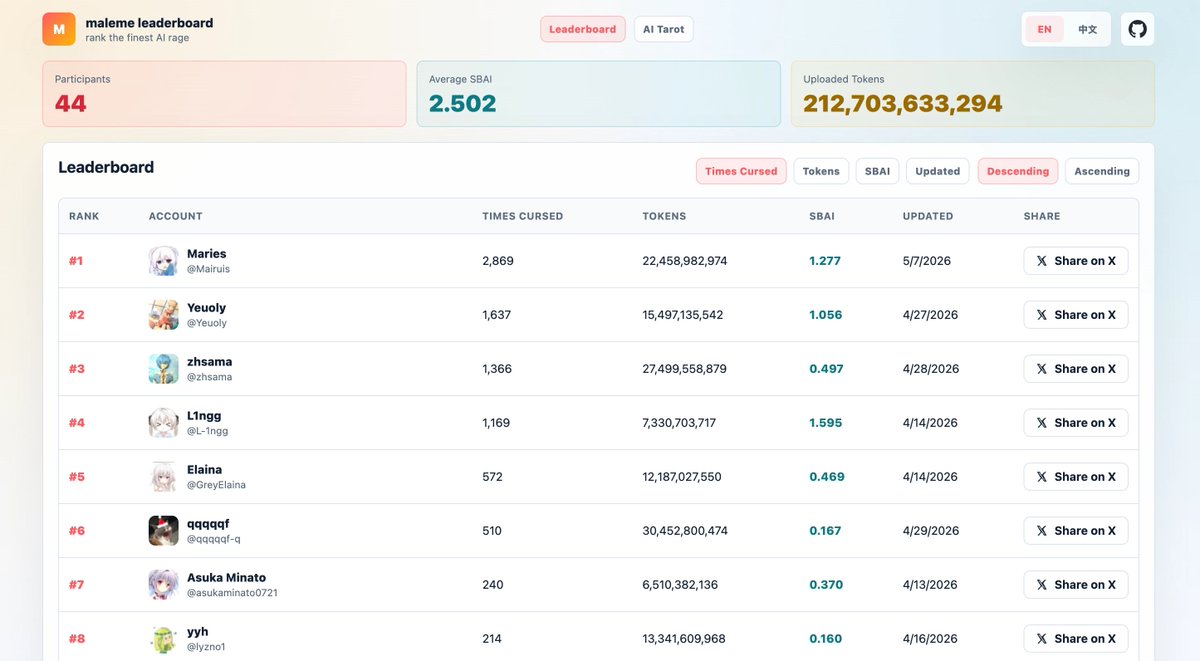Image resolution: width=1200 pixels, height=661 pixels.
Task: Click Maries' avatar thumbnail
Action: 164,261
